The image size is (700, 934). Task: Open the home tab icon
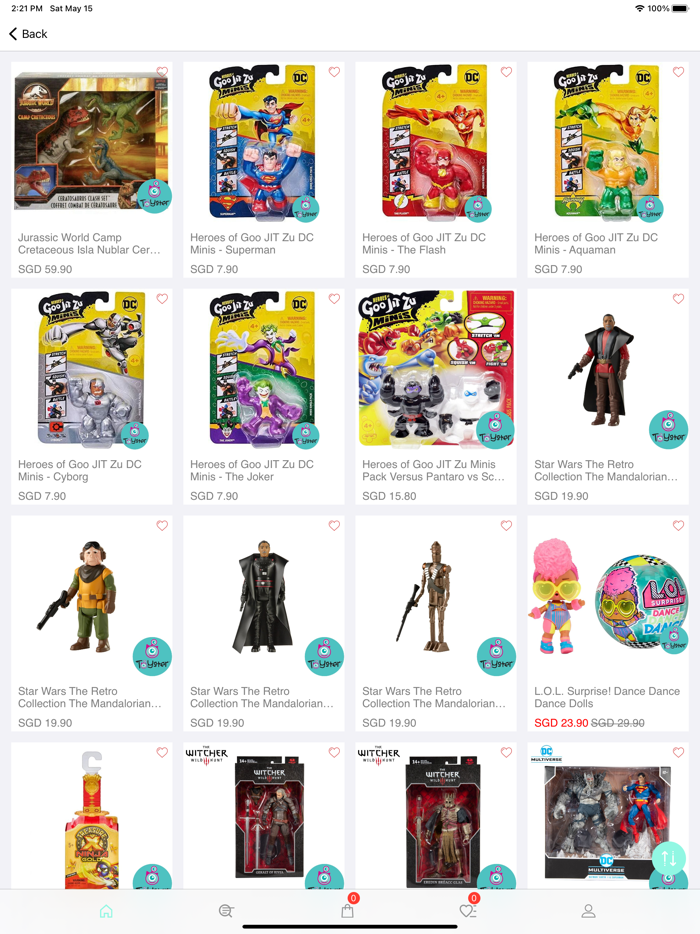click(x=106, y=911)
